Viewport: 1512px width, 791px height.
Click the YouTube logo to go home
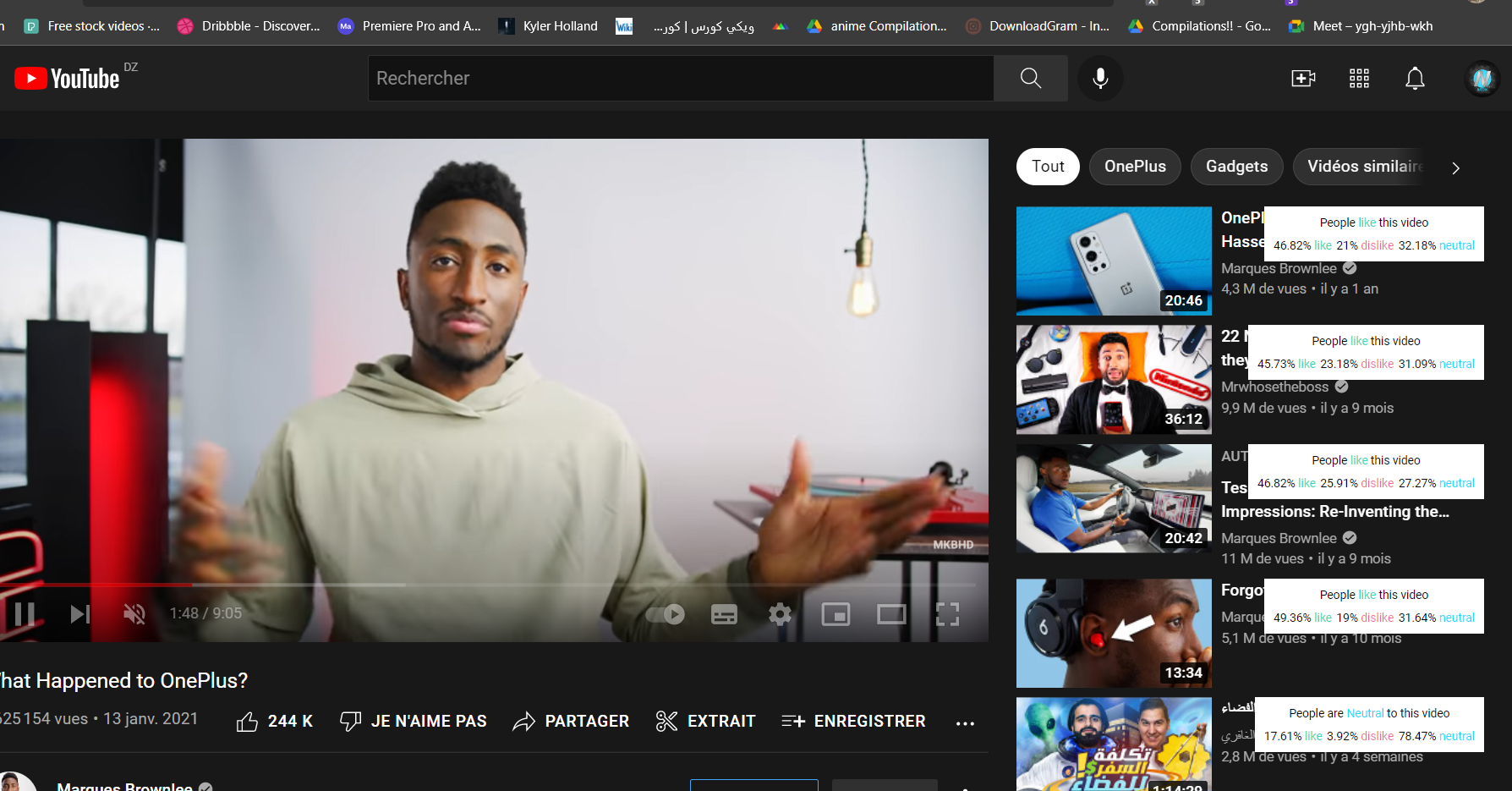click(68, 79)
